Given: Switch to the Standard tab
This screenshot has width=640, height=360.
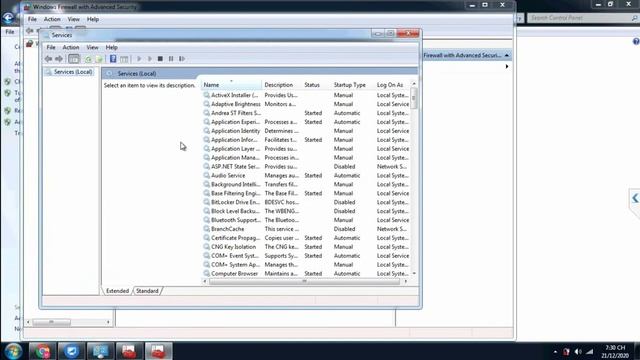Looking at the screenshot, I should point(147,291).
